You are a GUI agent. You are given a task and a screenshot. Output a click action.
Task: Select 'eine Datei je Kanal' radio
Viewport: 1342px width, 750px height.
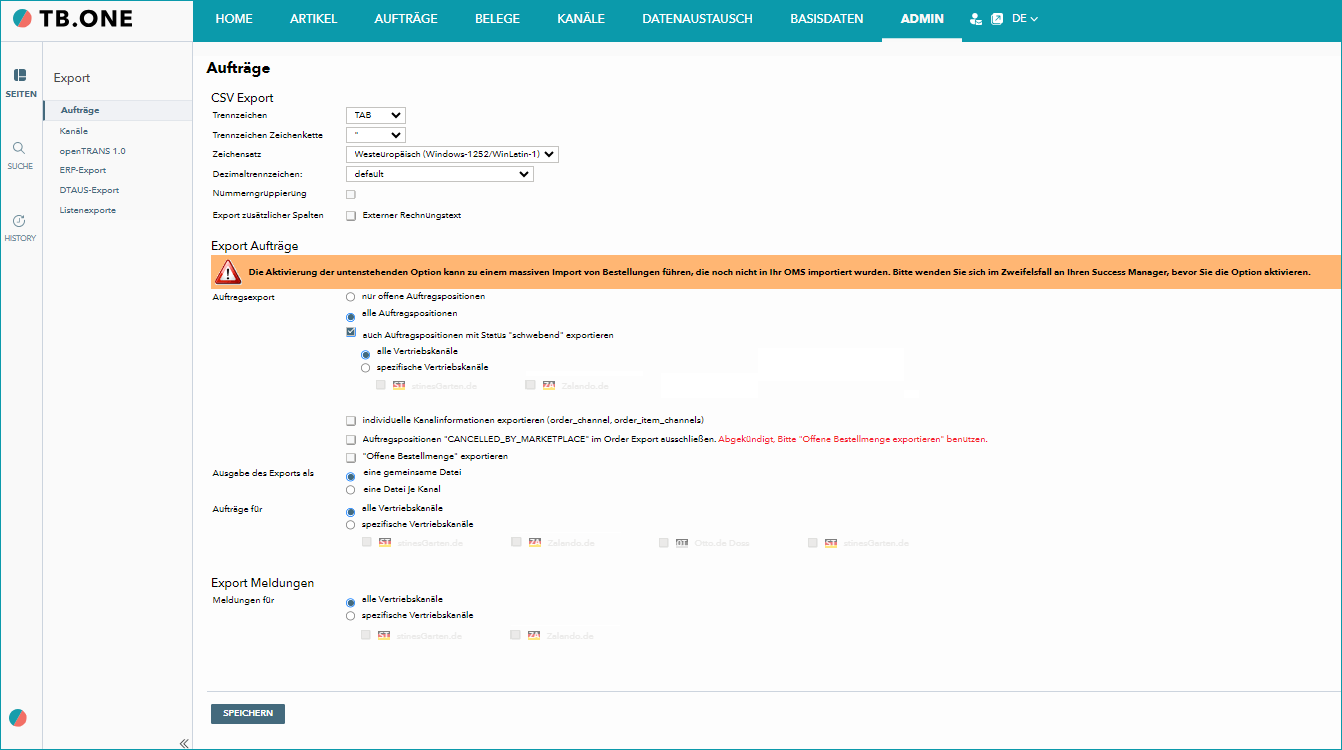click(350, 490)
